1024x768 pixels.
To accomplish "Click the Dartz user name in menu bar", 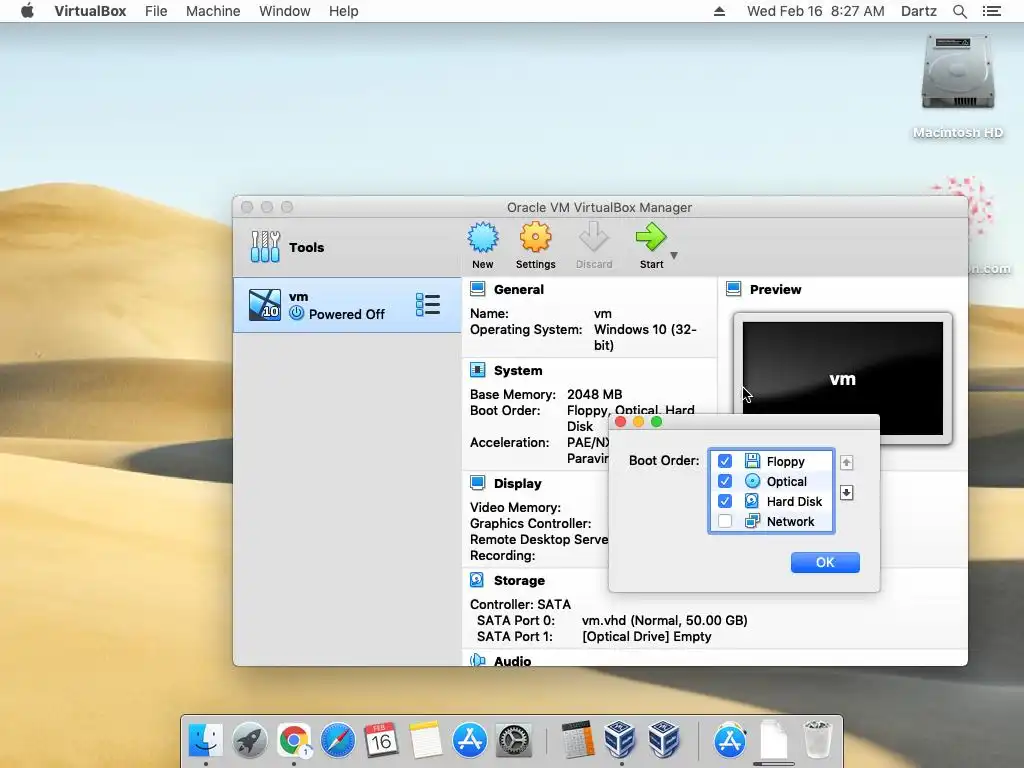I will click(x=918, y=11).
